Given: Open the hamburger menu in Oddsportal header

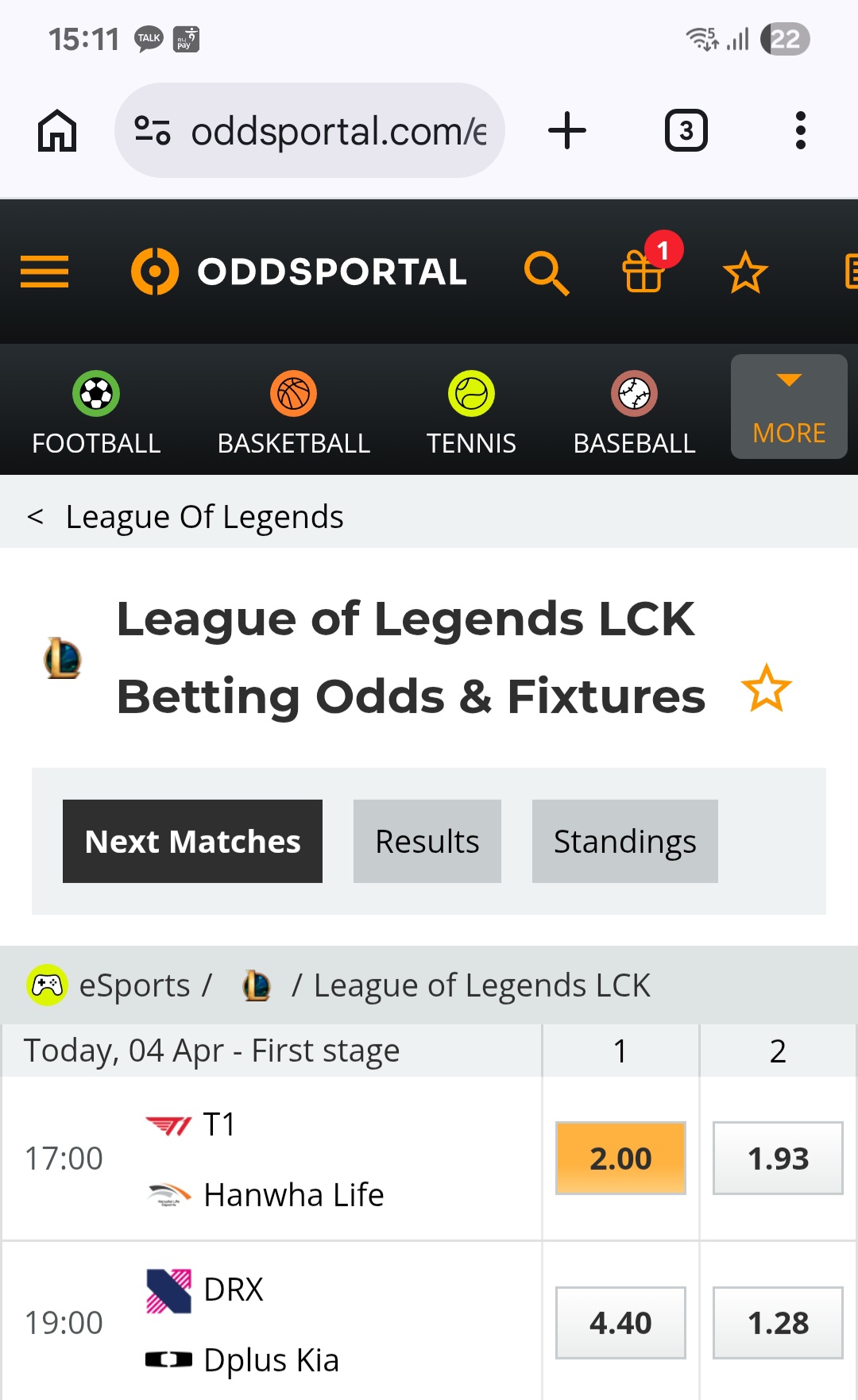Looking at the screenshot, I should pyautogui.click(x=44, y=272).
